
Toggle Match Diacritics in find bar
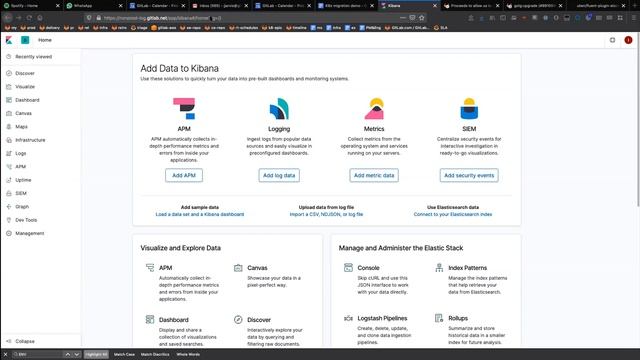(x=155, y=354)
